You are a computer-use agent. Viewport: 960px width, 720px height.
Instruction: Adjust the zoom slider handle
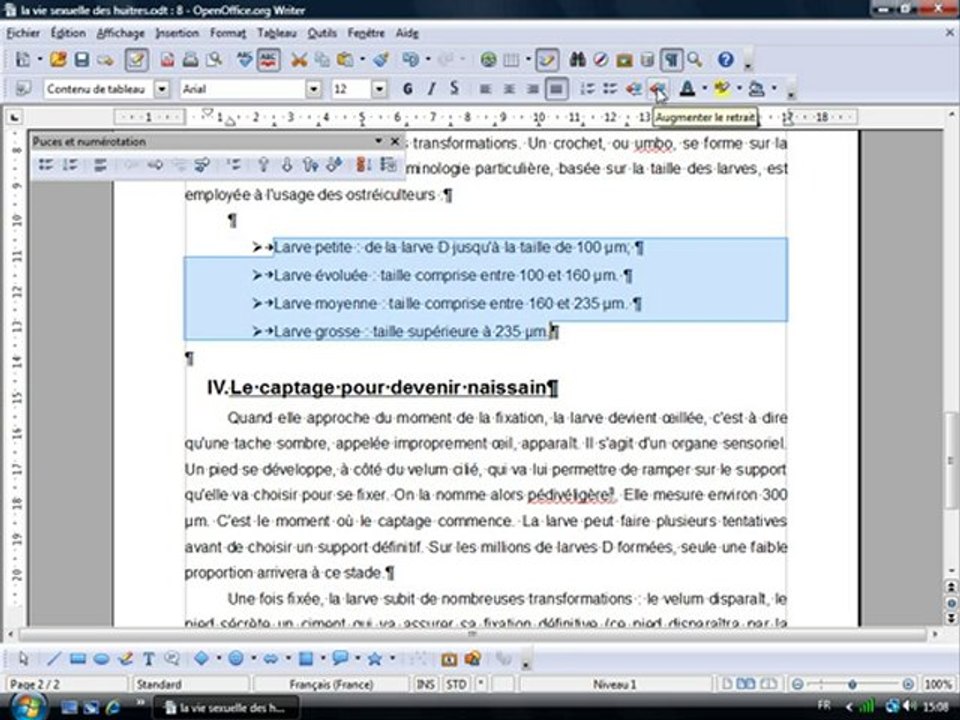point(852,684)
